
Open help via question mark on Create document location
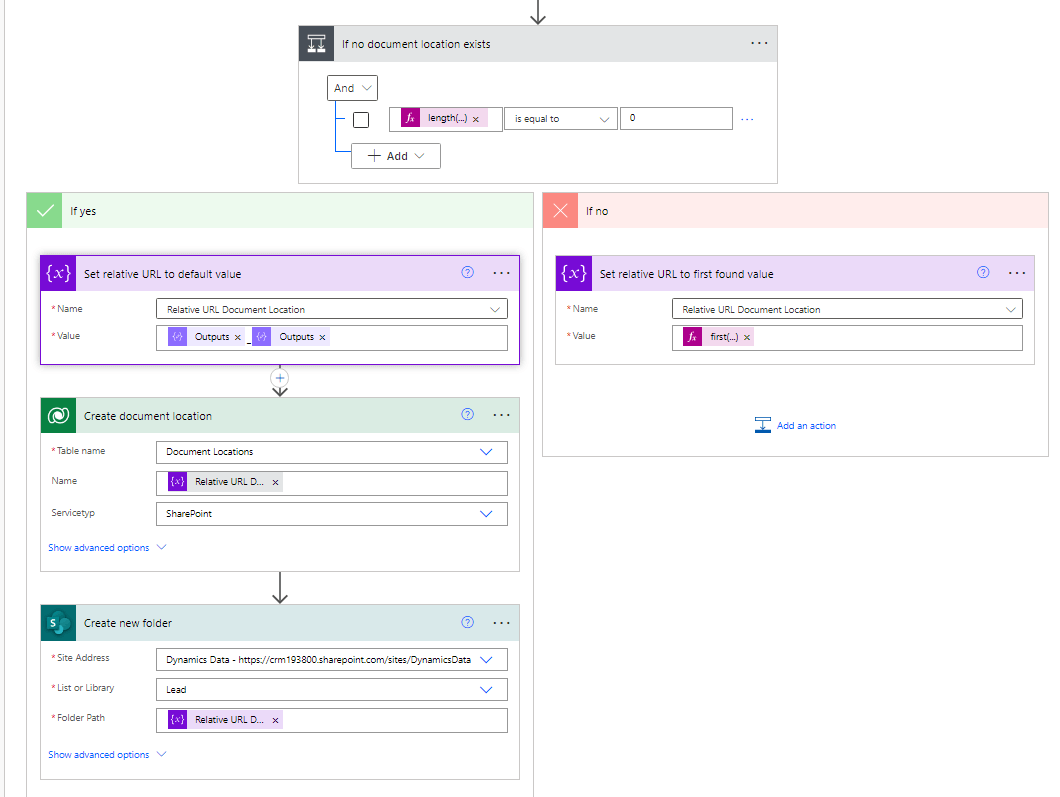tap(467, 414)
